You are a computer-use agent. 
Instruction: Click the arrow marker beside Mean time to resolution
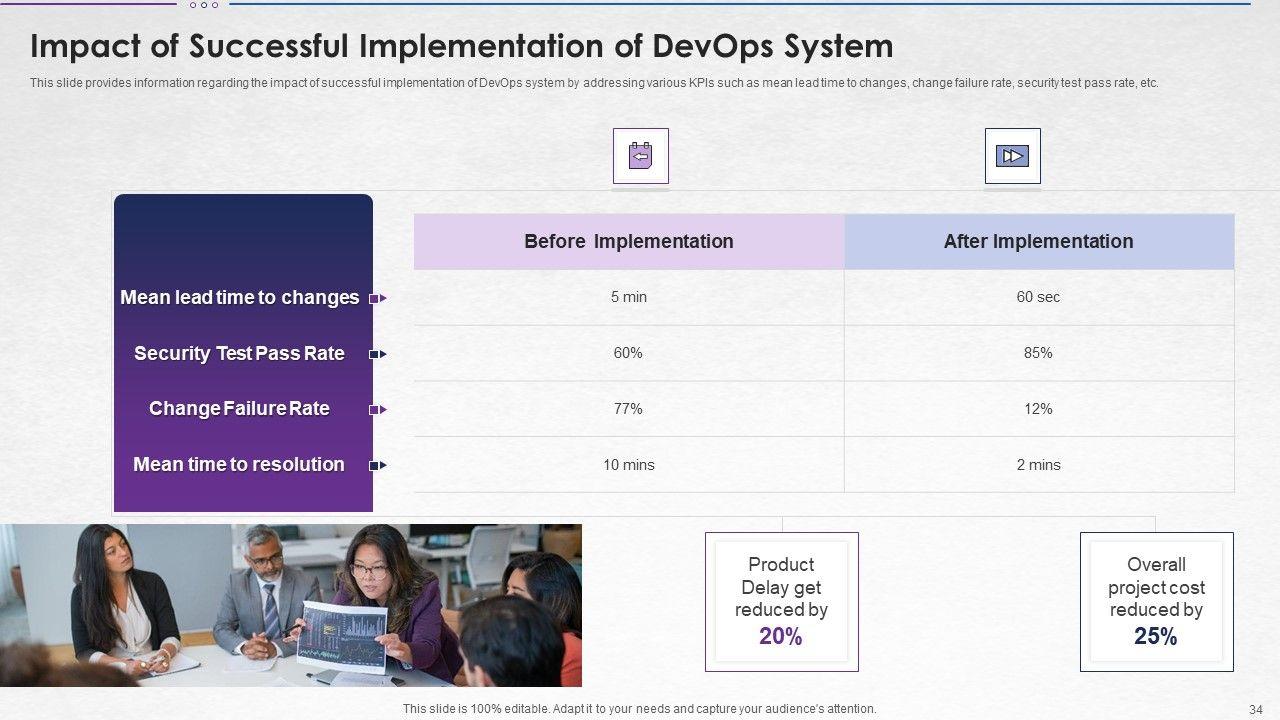pos(378,465)
